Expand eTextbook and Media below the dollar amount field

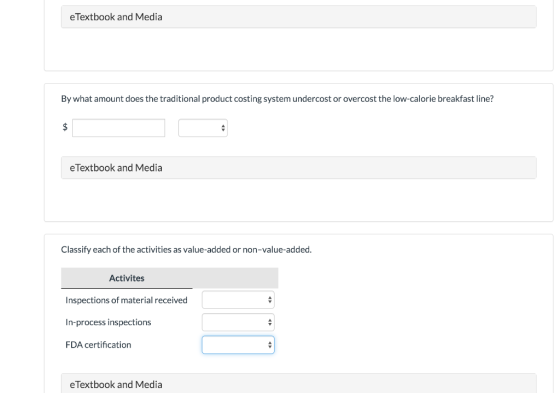(x=299, y=168)
